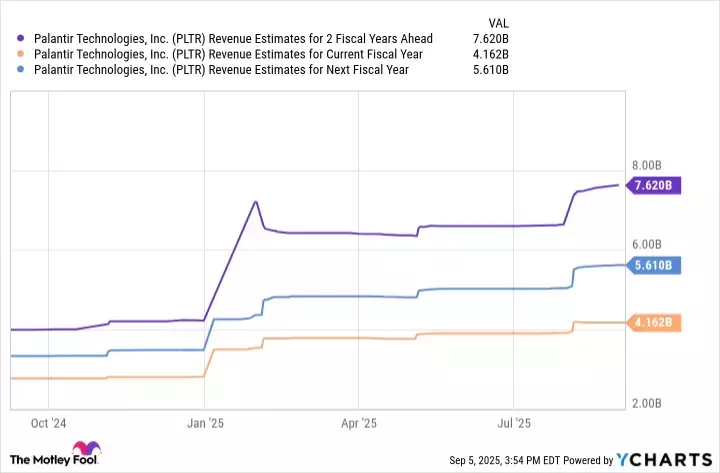The height and width of the screenshot is (473, 720).
Task: Click blue legend dot for Next Fiscal Year
Action: point(21,69)
